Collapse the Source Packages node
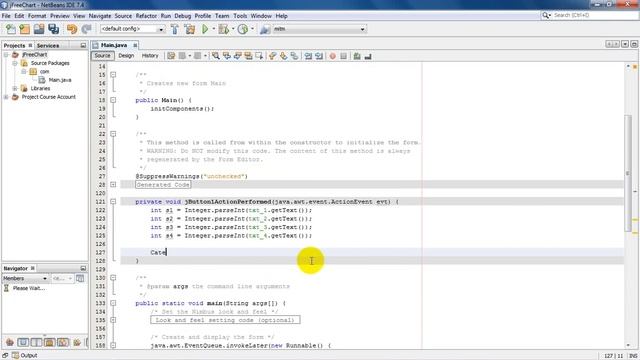Viewport: 640px width, 360px height. tap(15, 63)
